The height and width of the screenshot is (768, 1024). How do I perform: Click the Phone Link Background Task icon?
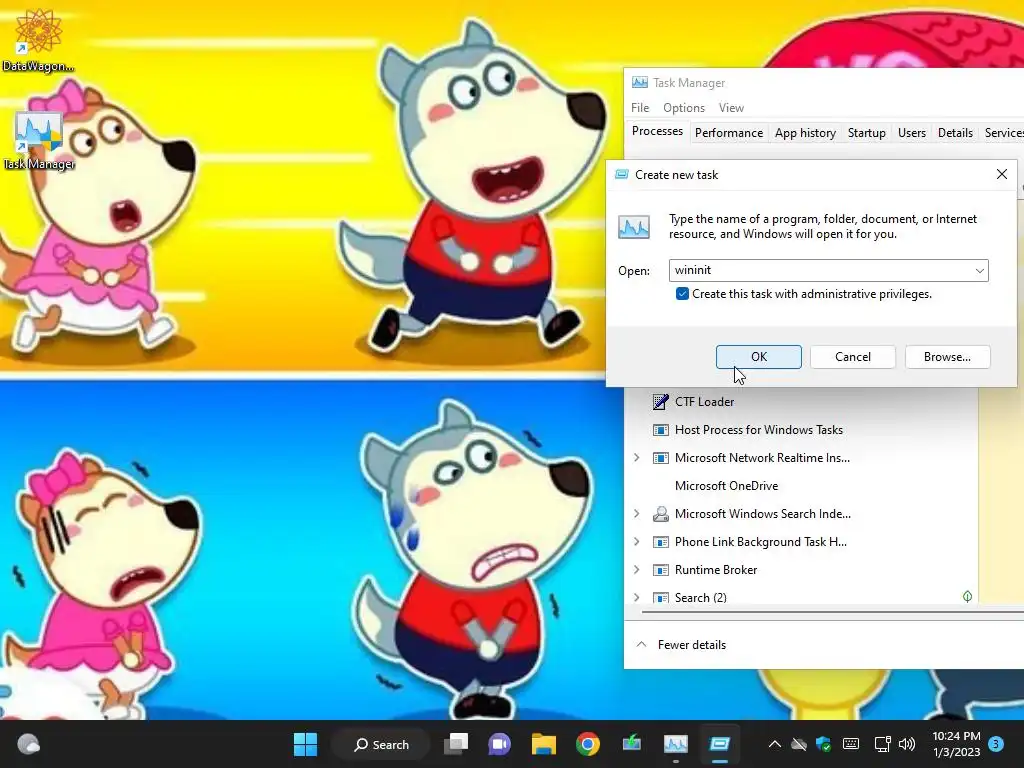[x=660, y=542]
